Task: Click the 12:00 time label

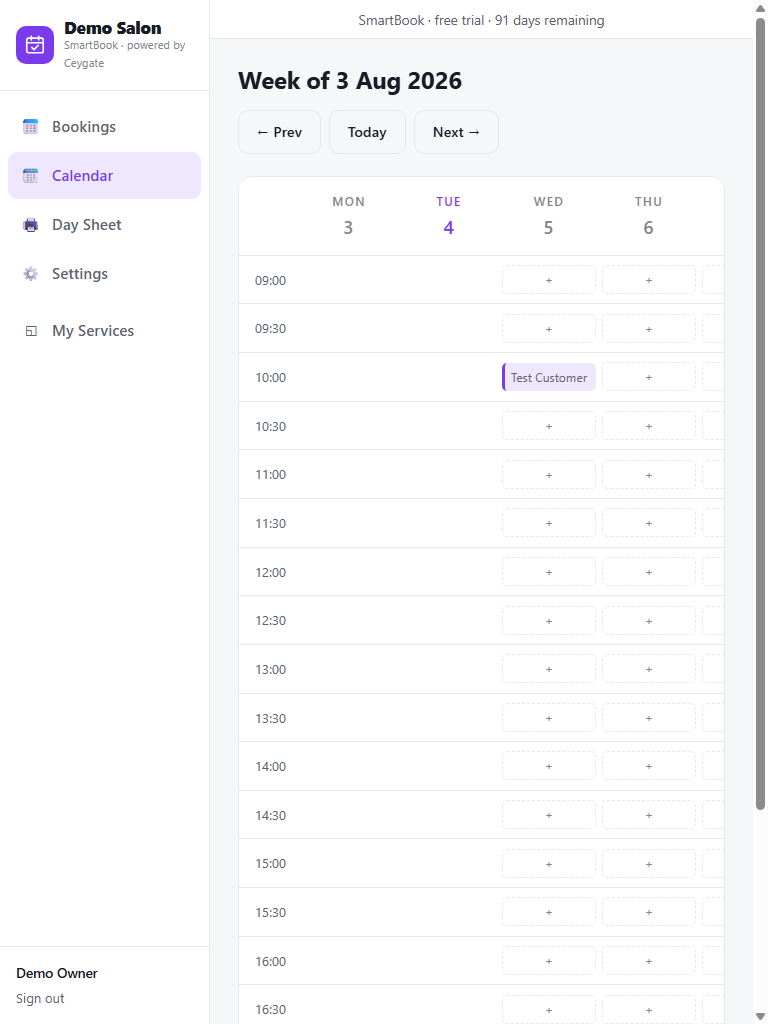Action: [270, 572]
